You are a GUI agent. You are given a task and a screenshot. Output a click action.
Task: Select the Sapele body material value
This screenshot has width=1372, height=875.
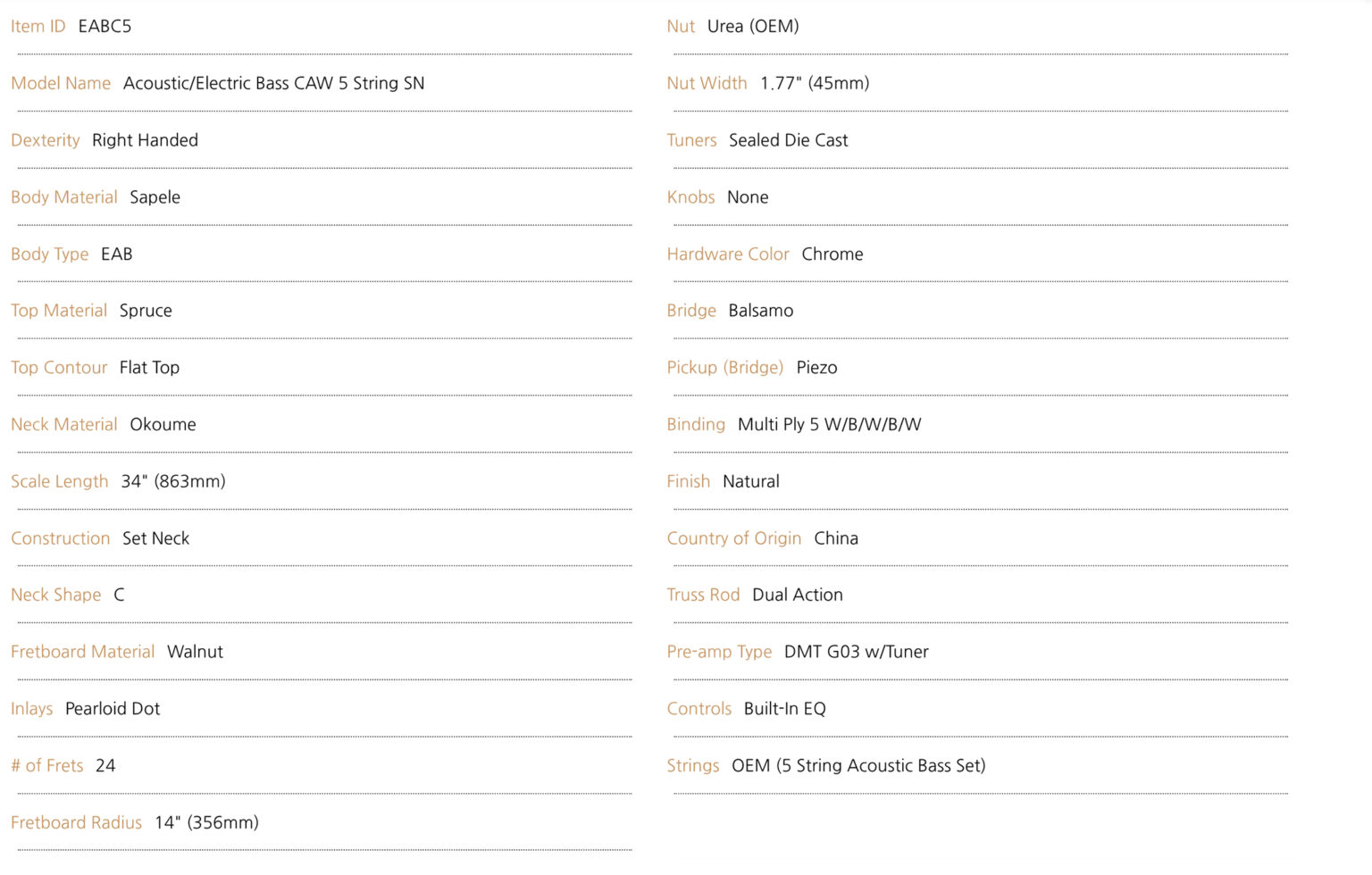pyautogui.click(x=155, y=197)
